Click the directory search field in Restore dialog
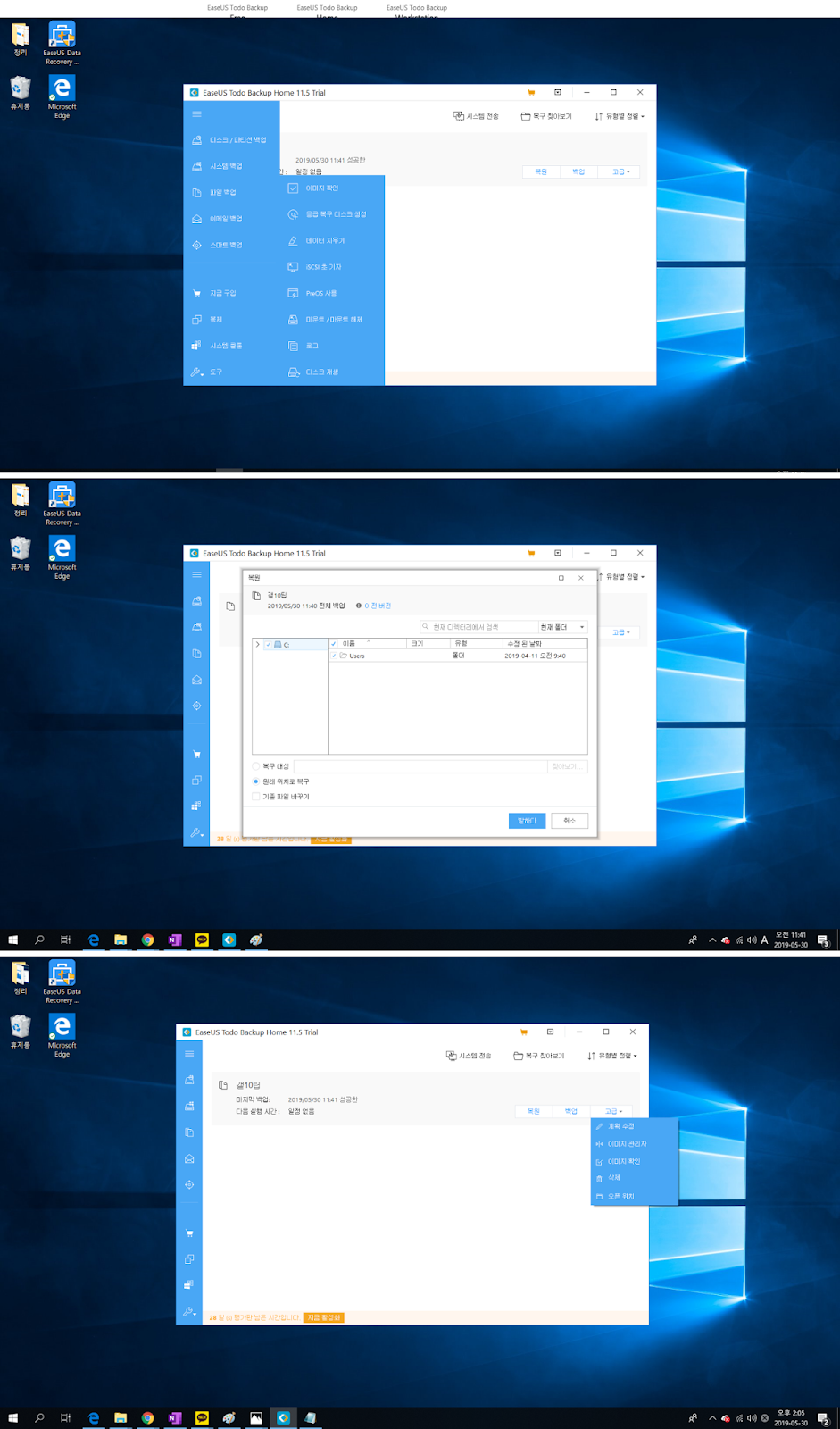The image size is (840, 1429). [x=479, y=627]
